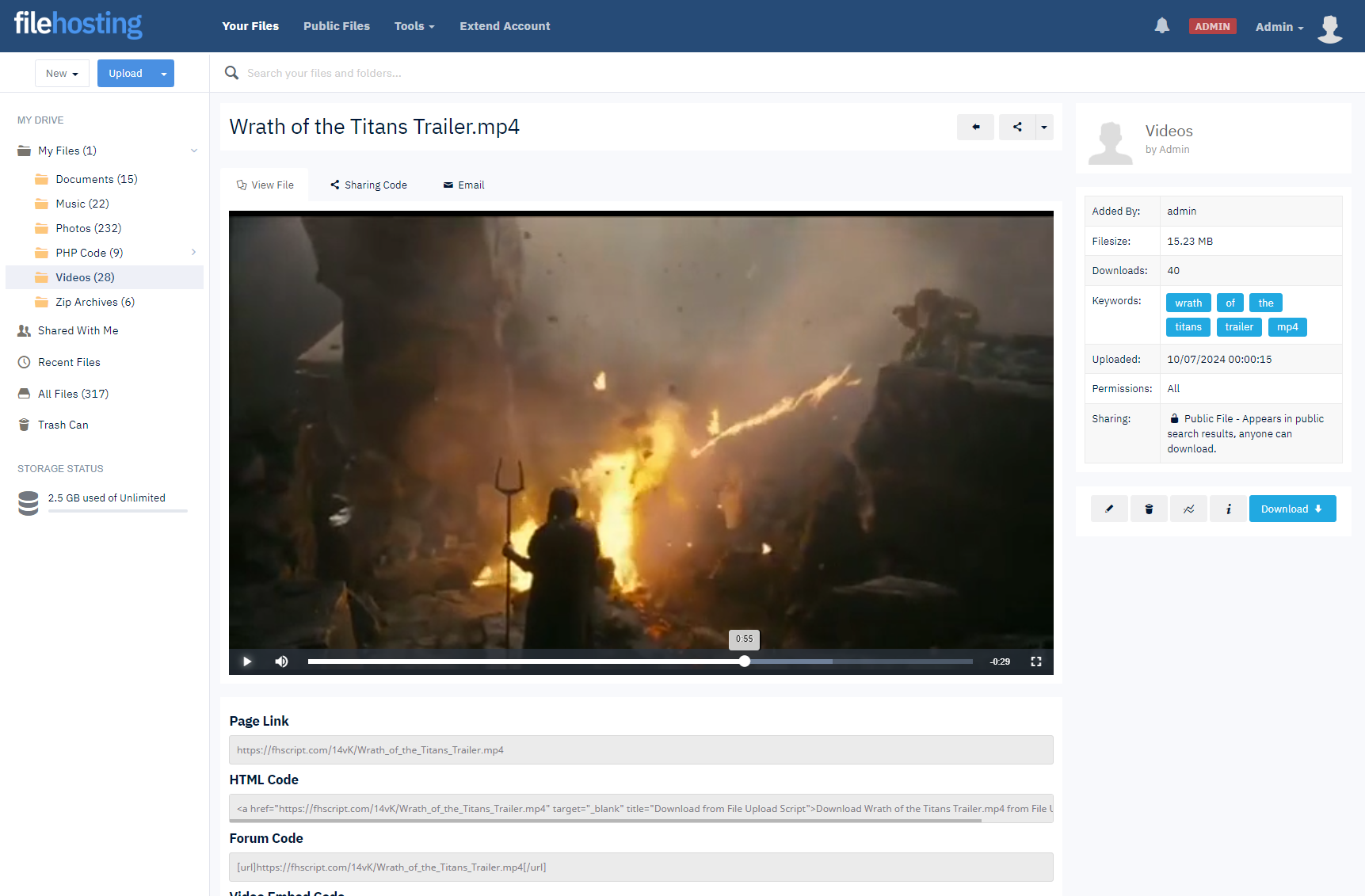Open the Upload button dropdown arrow
This screenshot has width=1365, height=896.
[164, 74]
